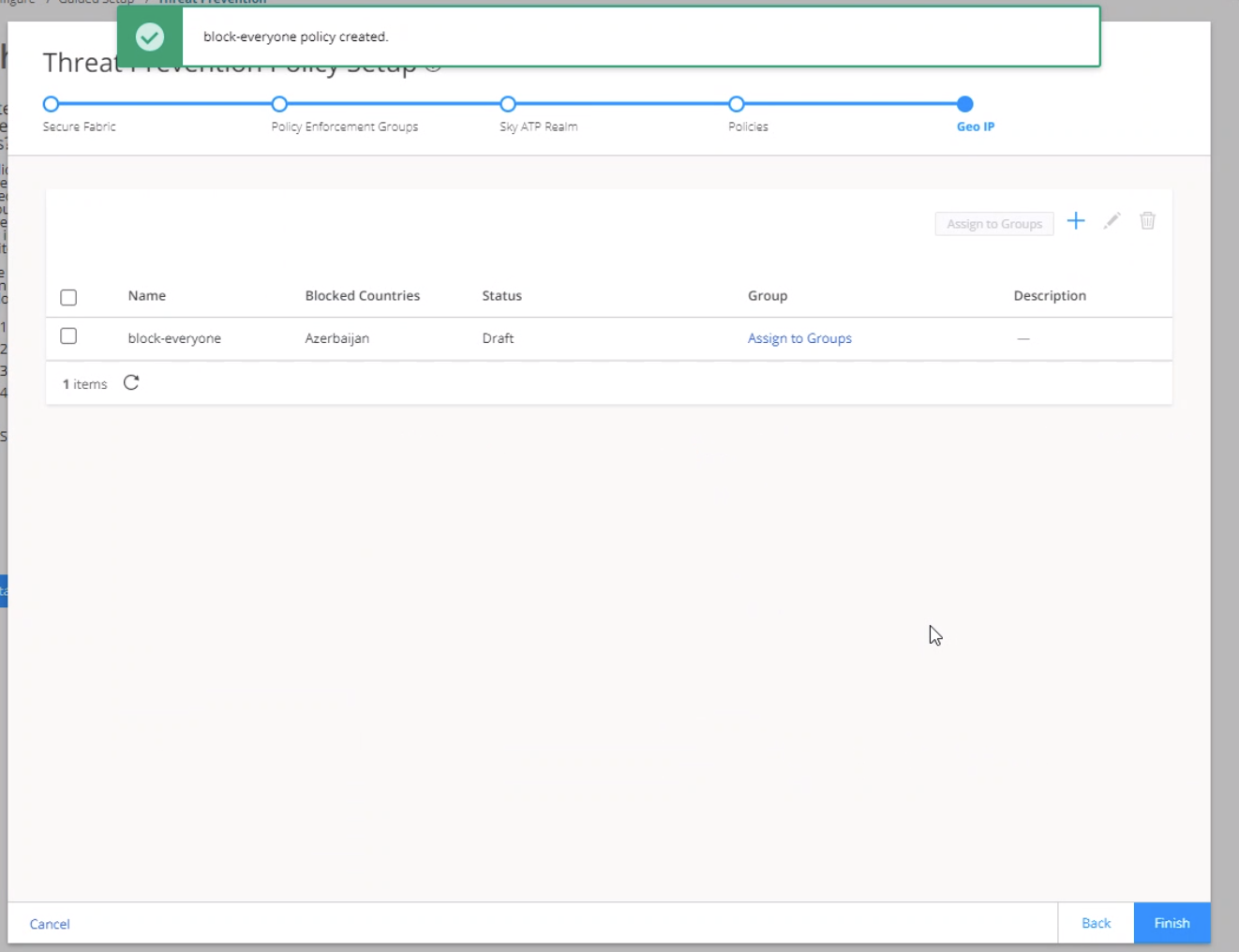Screen dimensions: 1239x952
Task: Select all policies with header checkbox
Action: click(68, 297)
